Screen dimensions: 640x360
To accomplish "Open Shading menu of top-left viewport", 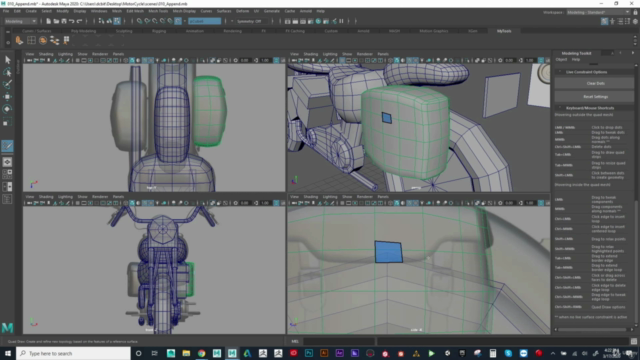I will coord(46,54).
